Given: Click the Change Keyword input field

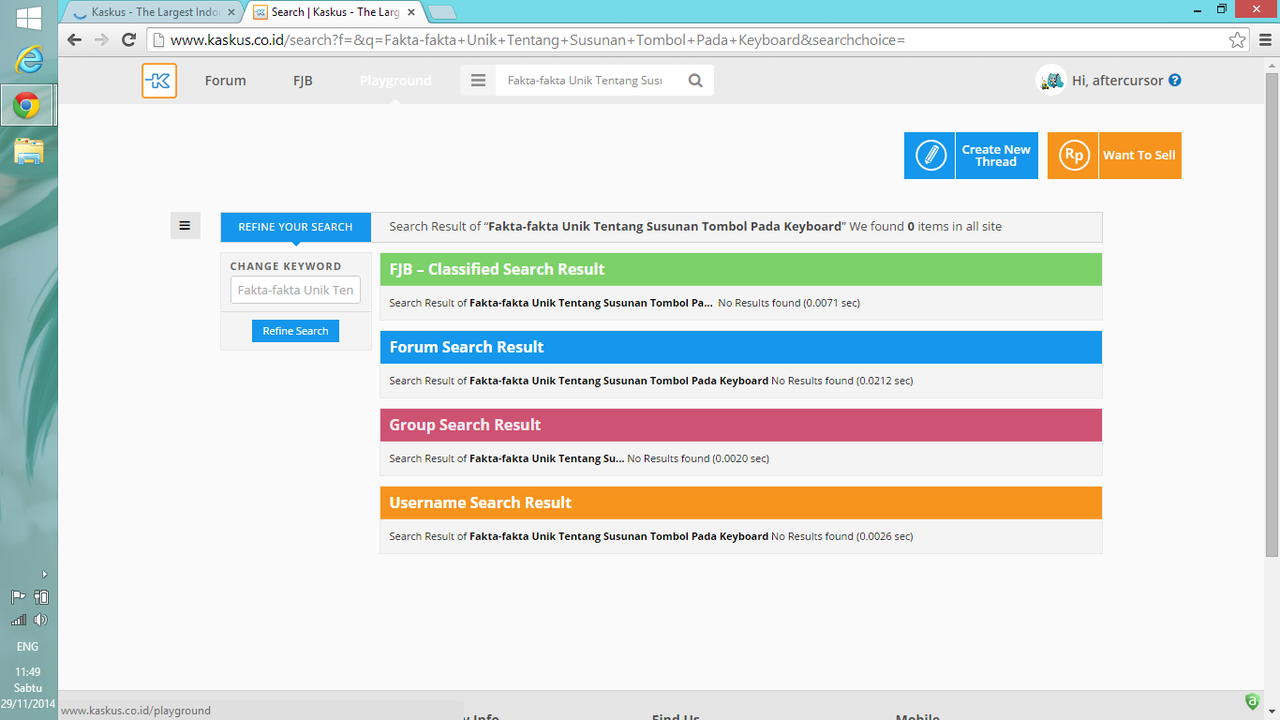Looking at the screenshot, I should coord(295,290).
